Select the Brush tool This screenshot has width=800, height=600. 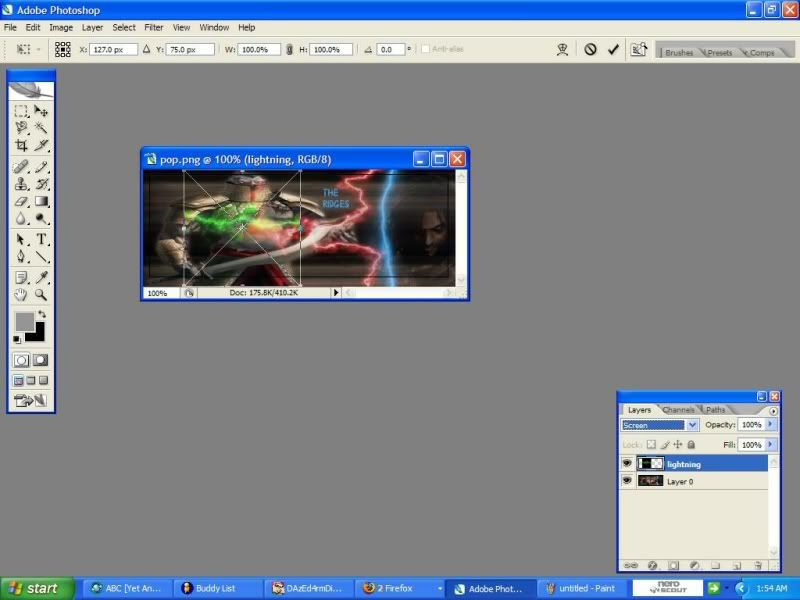point(41,166)
